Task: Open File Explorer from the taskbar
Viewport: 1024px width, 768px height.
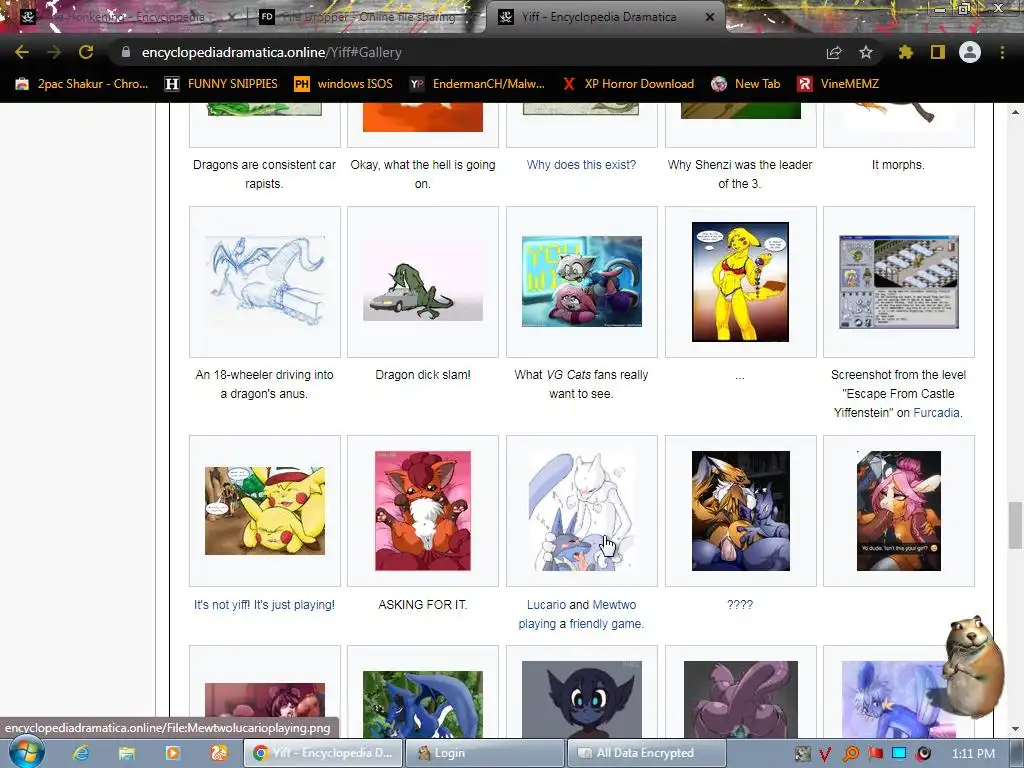Action: 127,753
